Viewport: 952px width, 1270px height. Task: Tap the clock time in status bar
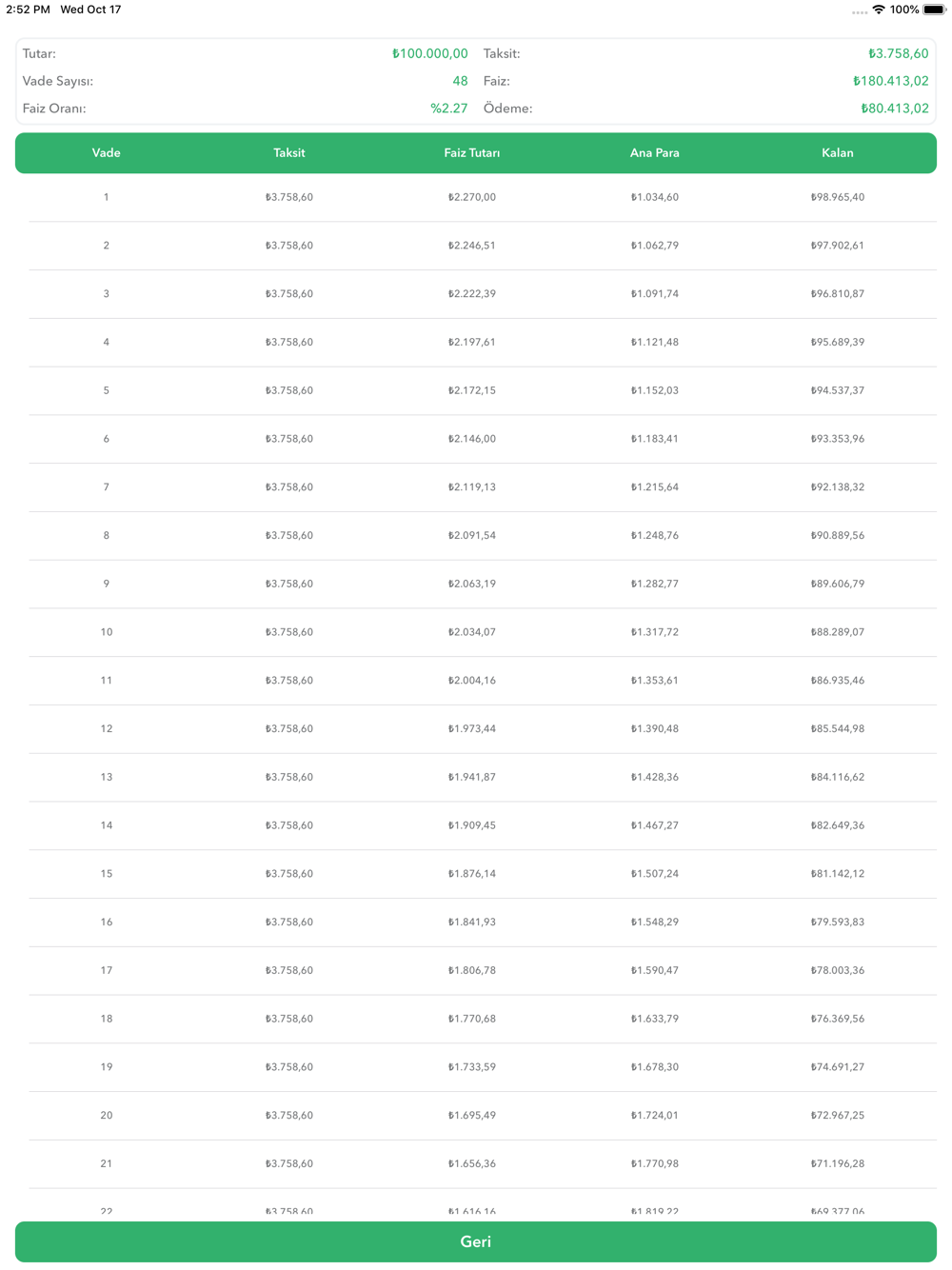[x=28, y=10]
